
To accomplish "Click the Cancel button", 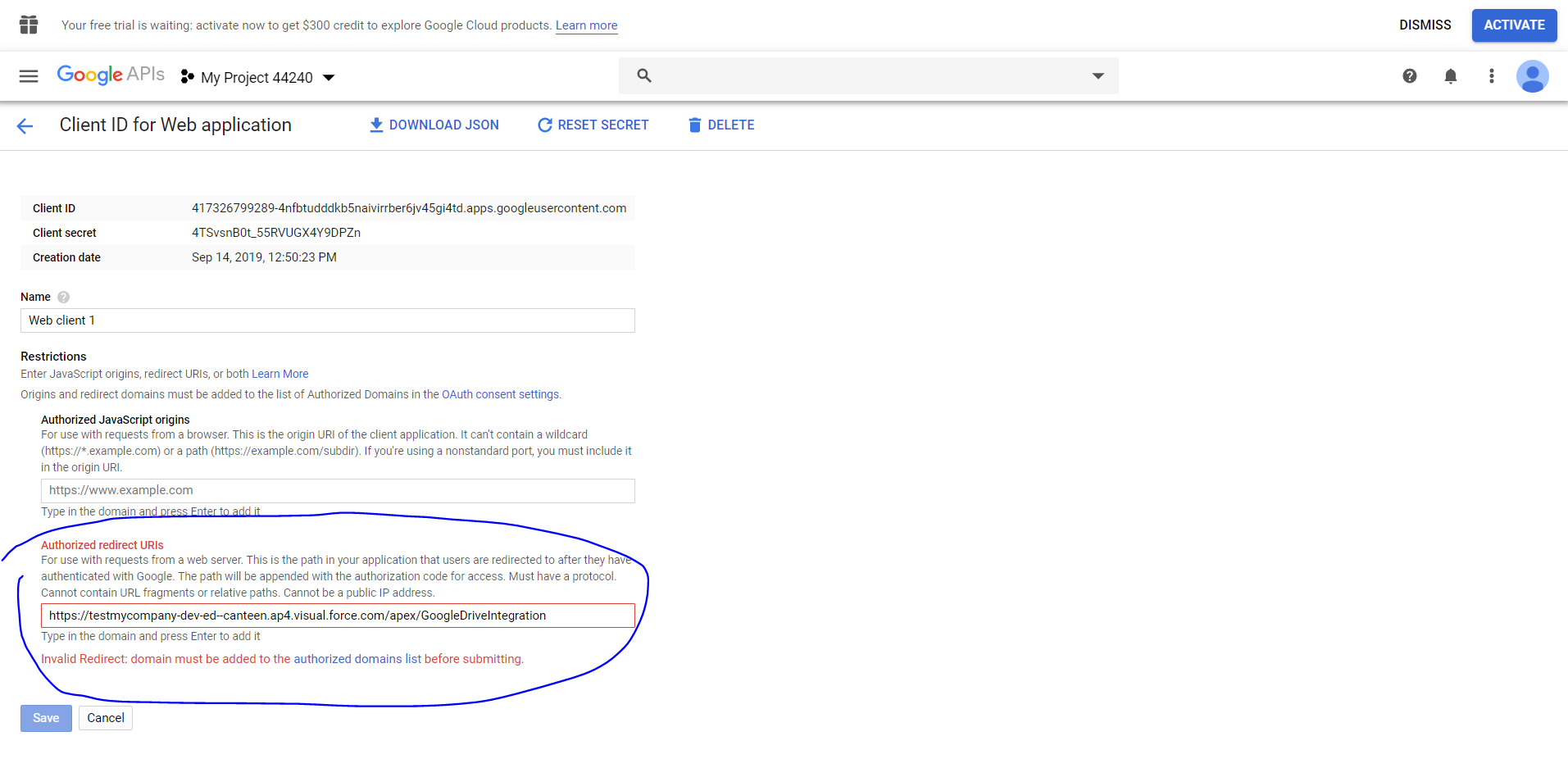I will [106, 718].
